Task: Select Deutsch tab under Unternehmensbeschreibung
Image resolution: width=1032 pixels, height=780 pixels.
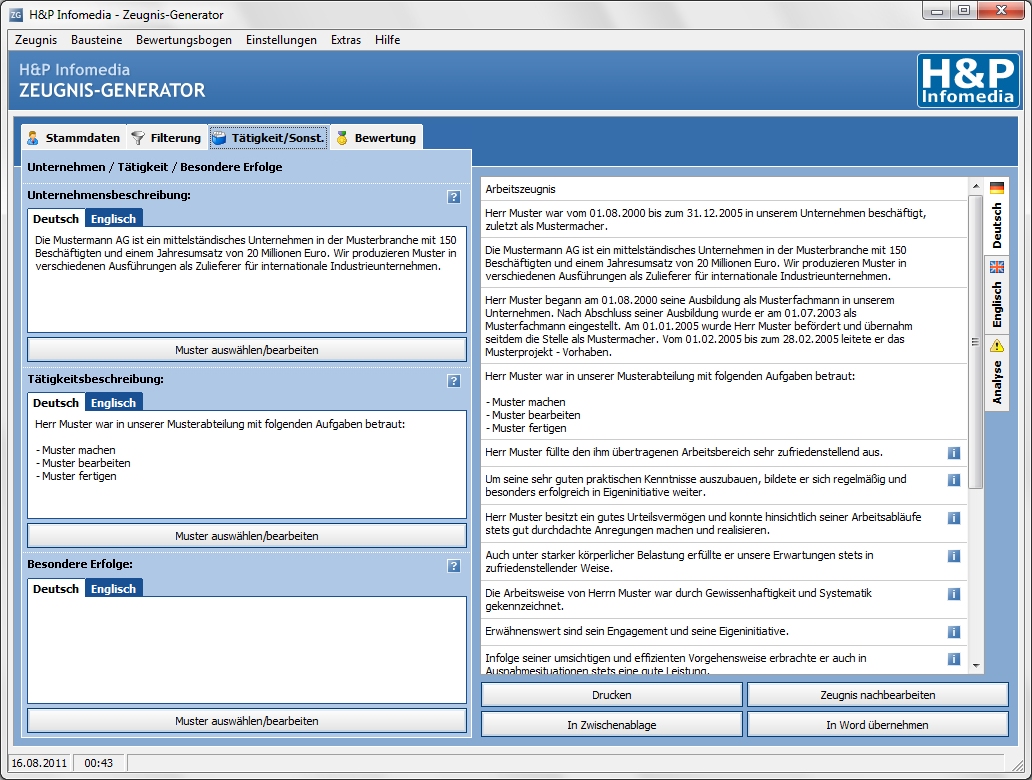Action: click(56, 219)
